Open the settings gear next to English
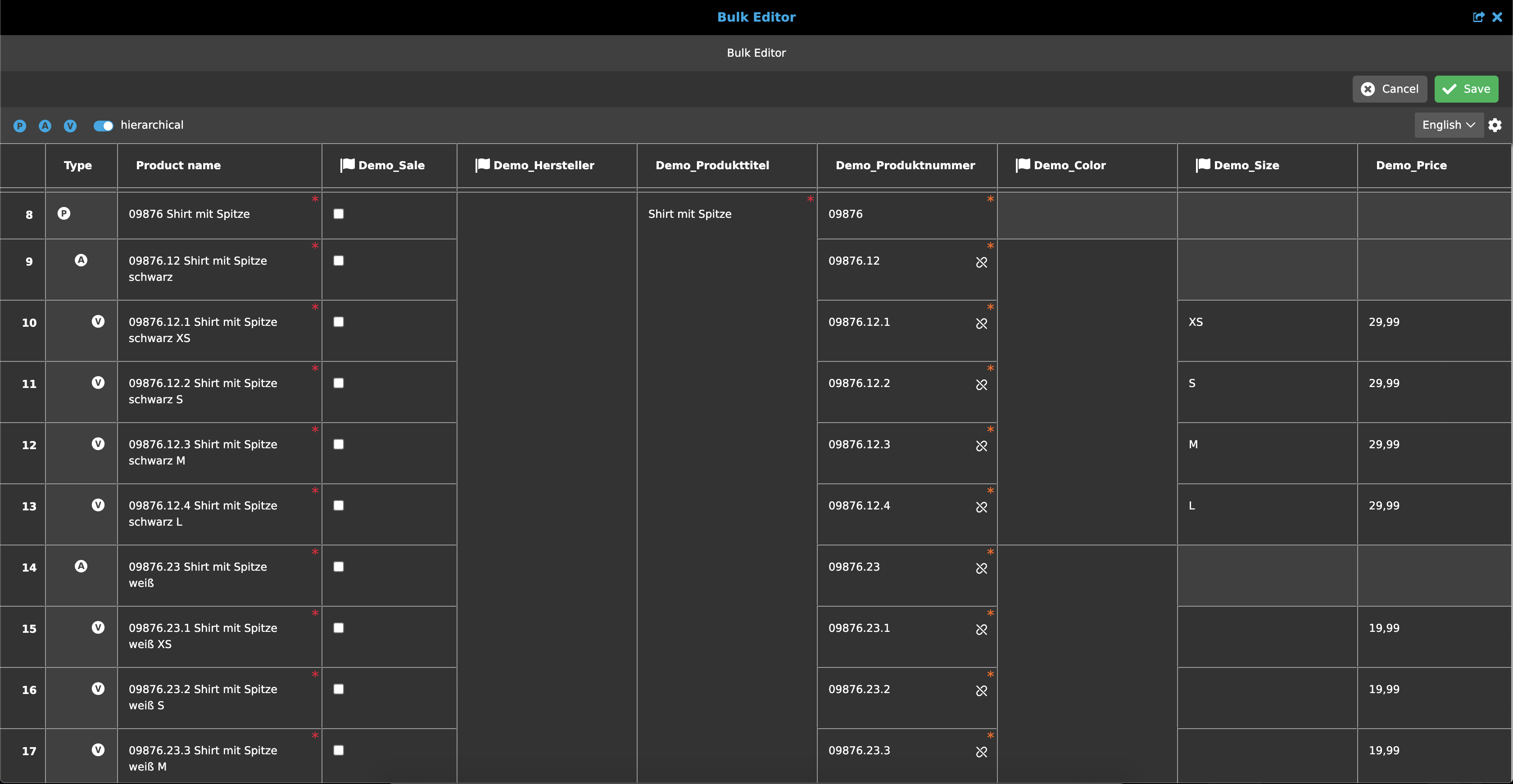 coord(1495,125)
